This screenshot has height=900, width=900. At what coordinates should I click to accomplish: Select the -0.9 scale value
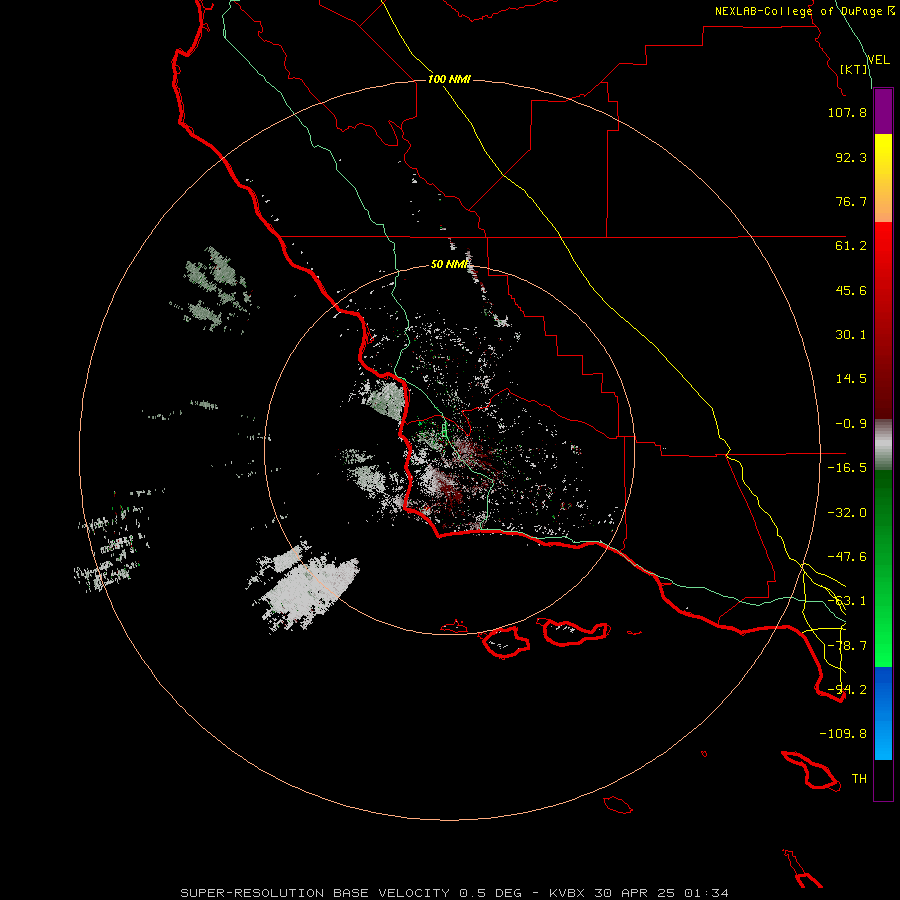coord(851,424)
